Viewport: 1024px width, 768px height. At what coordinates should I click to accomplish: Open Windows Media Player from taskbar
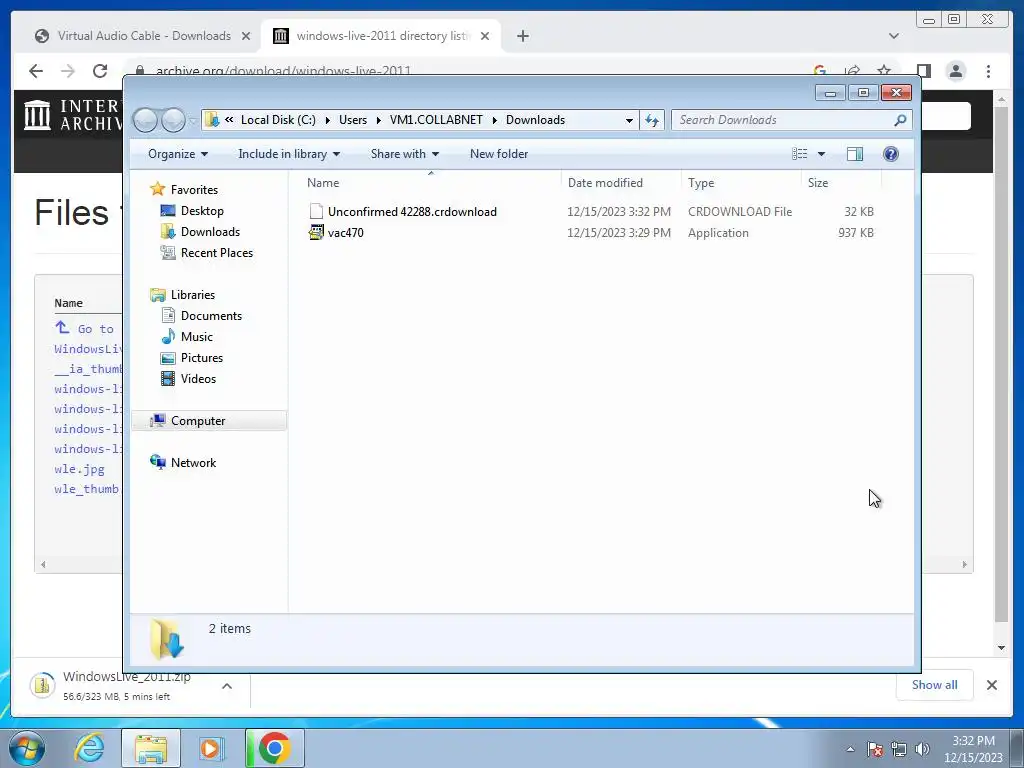(211, 748)
